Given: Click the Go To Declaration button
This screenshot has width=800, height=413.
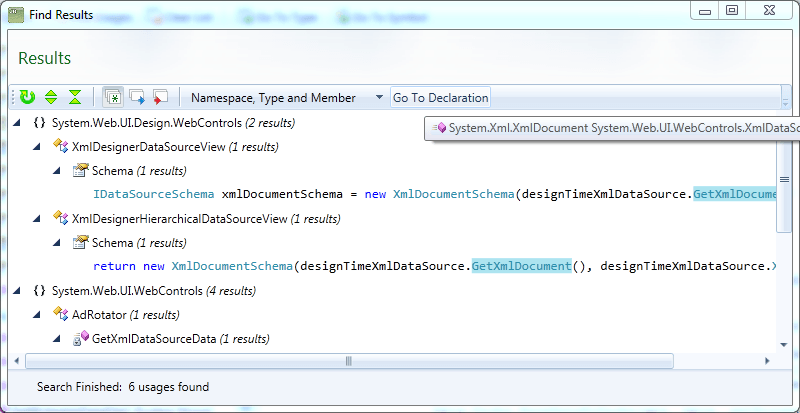Looking at the screenshot, I should (440, 98).
